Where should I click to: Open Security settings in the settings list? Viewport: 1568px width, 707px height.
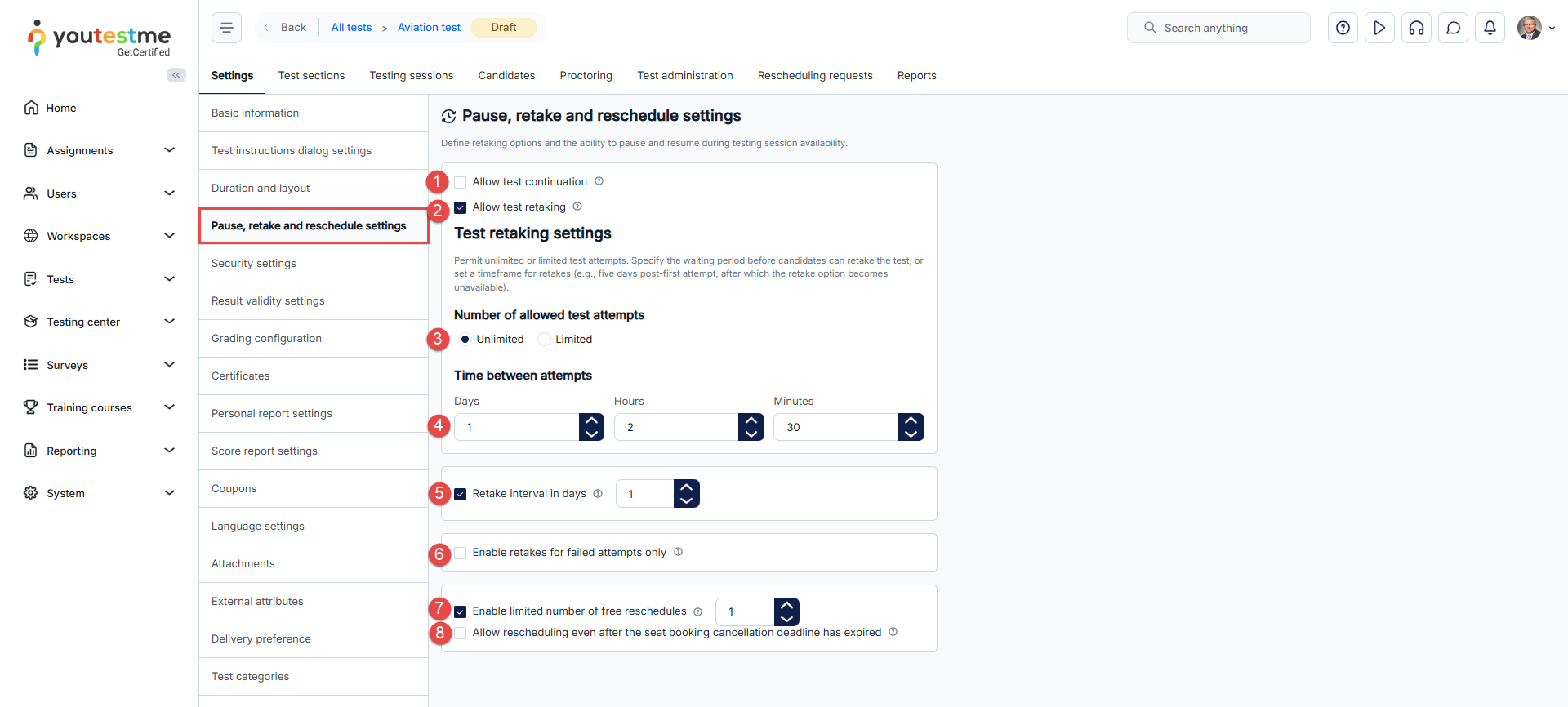coord(314,263)
